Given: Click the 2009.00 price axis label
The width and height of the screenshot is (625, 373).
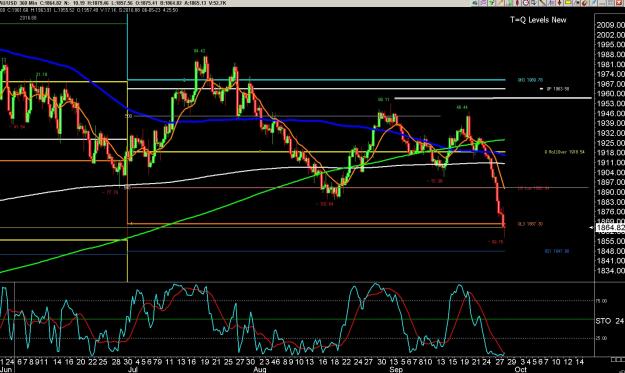Looking at the screenshot, I should click(610, 25).
